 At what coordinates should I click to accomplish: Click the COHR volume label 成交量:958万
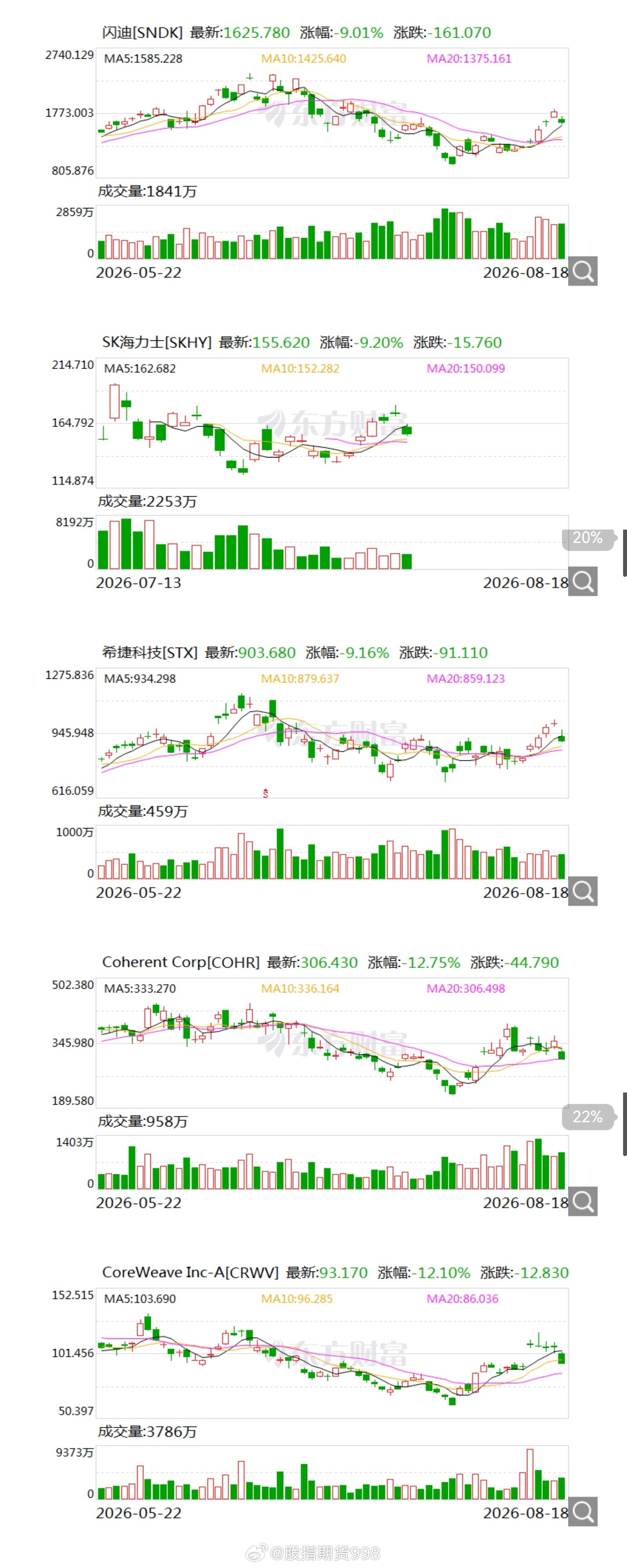tap(143, 1121)
